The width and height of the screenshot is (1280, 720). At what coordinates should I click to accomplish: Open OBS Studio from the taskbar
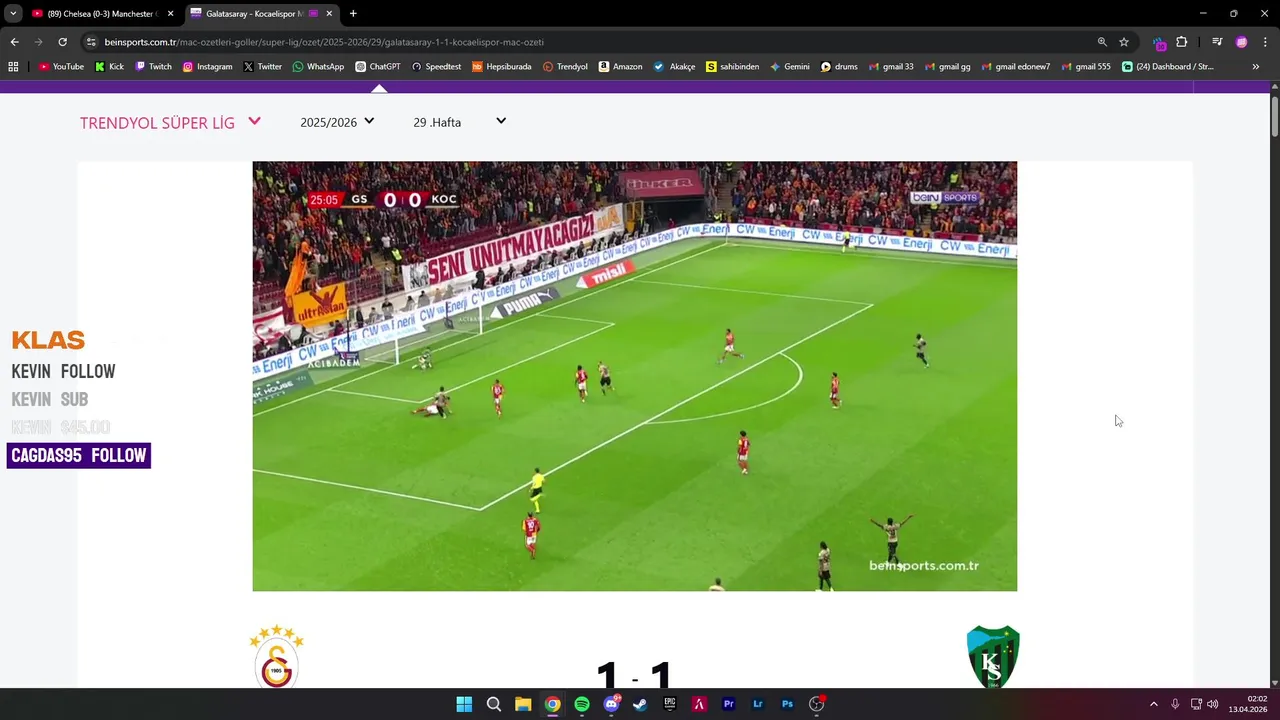pyautogui.click(x=817, y=704)
